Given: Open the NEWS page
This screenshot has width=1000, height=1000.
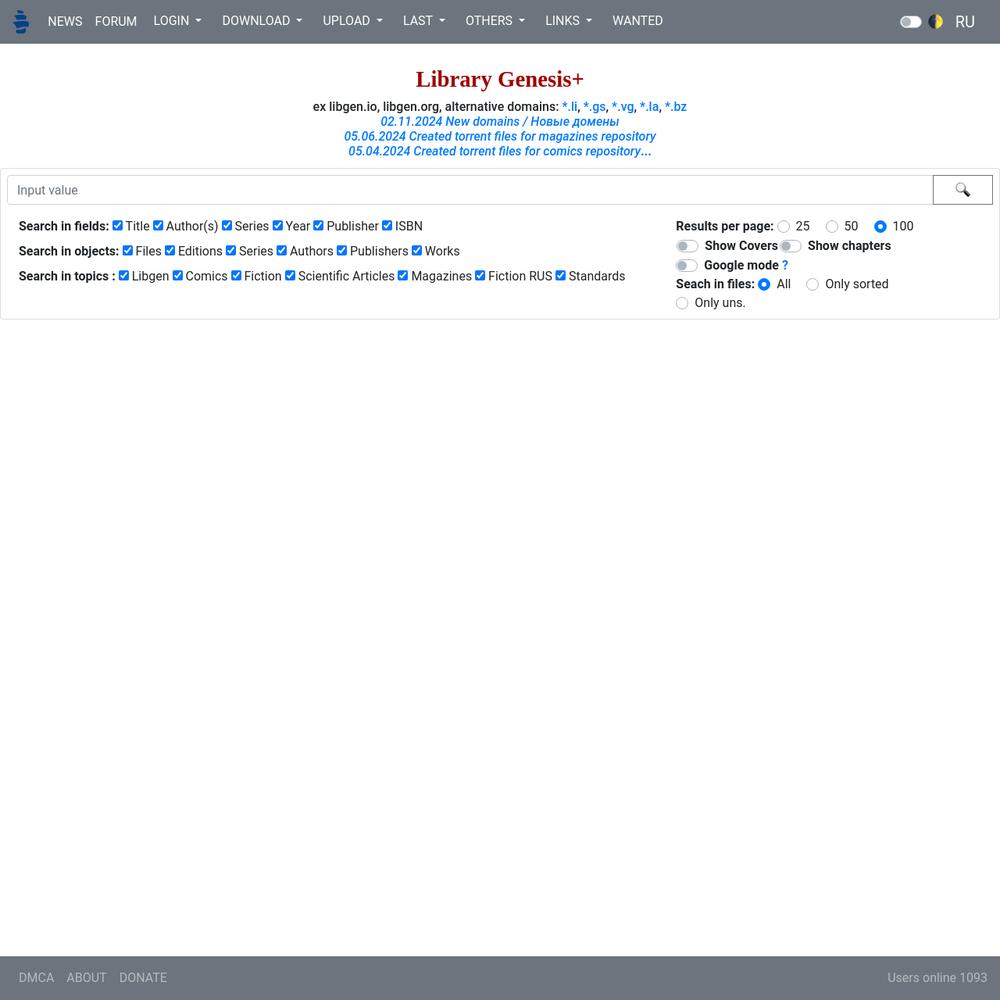Looking at the screenshot, I should [65, 21].
